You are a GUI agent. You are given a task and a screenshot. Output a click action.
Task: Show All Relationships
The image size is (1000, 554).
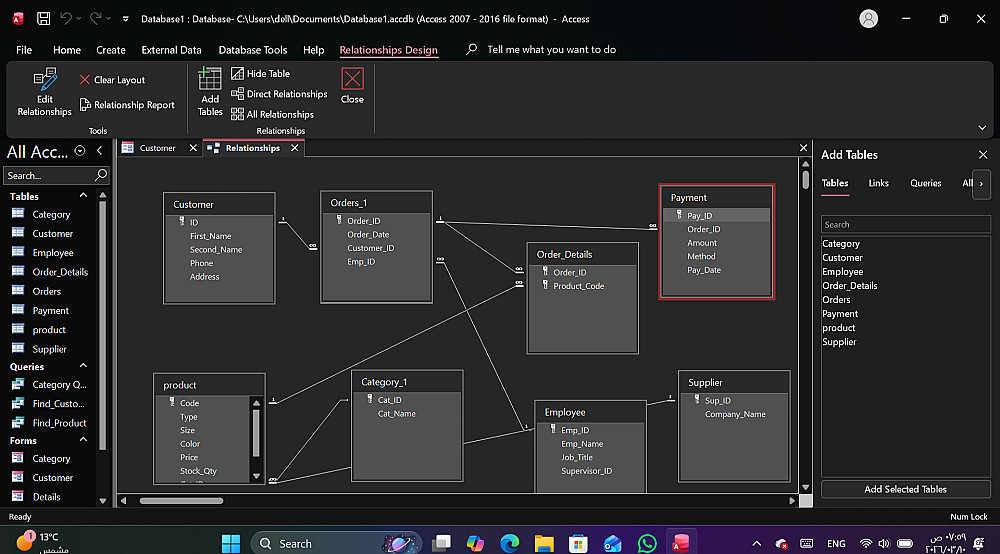tap(272, 114)
